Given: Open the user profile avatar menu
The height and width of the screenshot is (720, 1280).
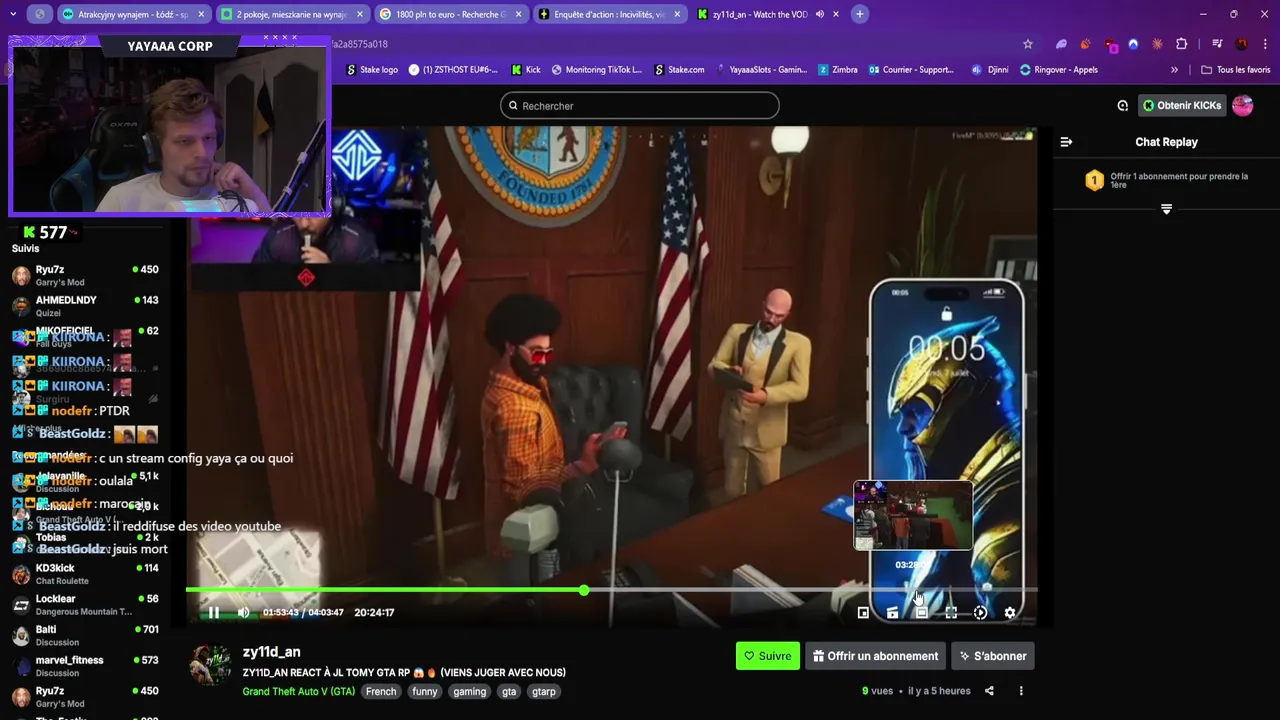Looking at the screenshot, I should pyautogui.click(x=1242, y=105).
